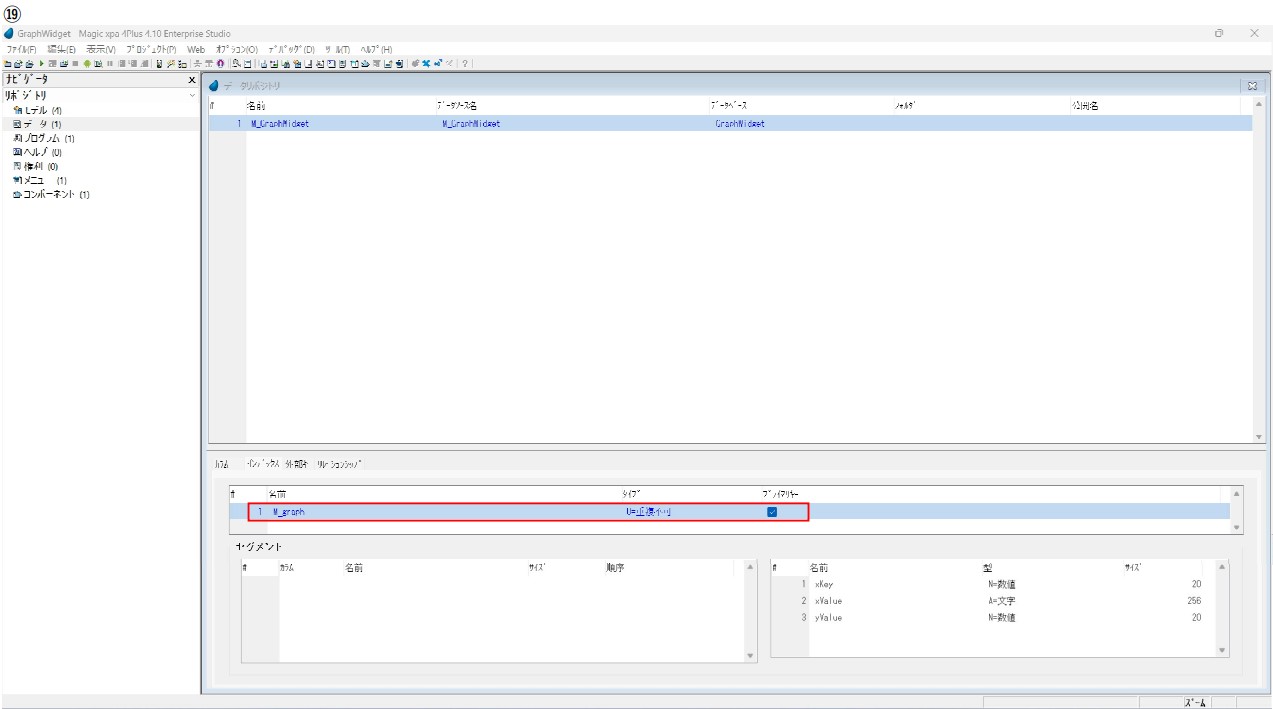Select the xValue row in column list
Viewport: 1273px width, 709px height.
(828, 601)
